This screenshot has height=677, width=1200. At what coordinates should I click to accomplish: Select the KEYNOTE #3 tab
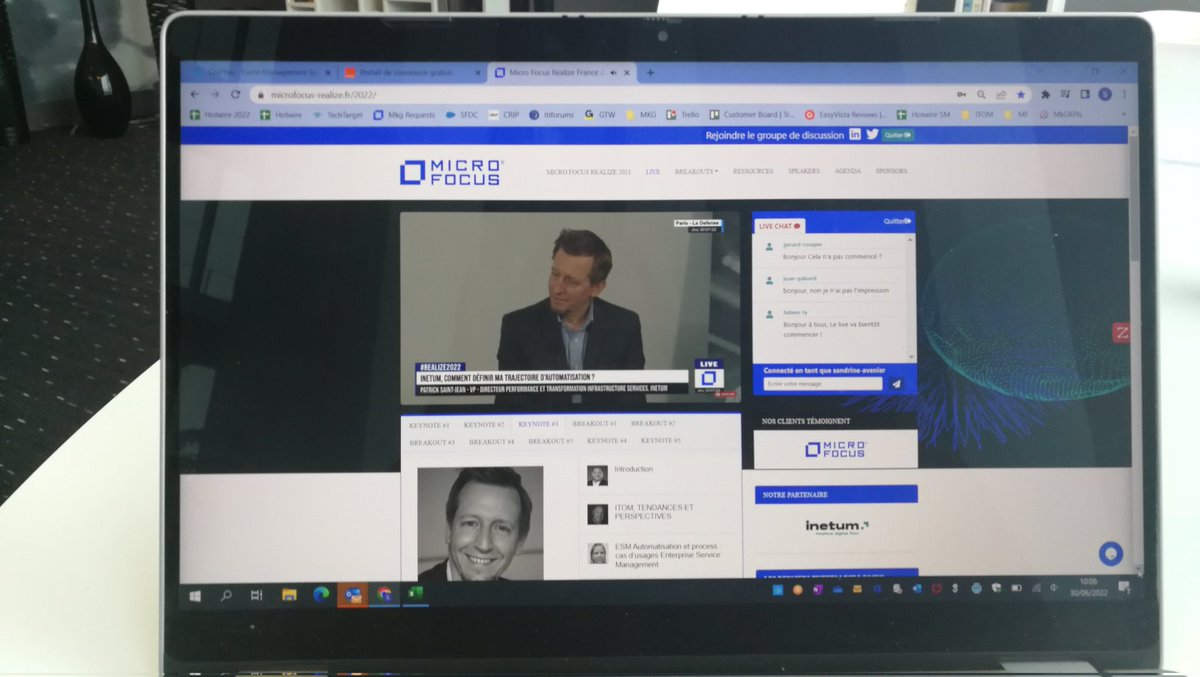coord(538,424)
